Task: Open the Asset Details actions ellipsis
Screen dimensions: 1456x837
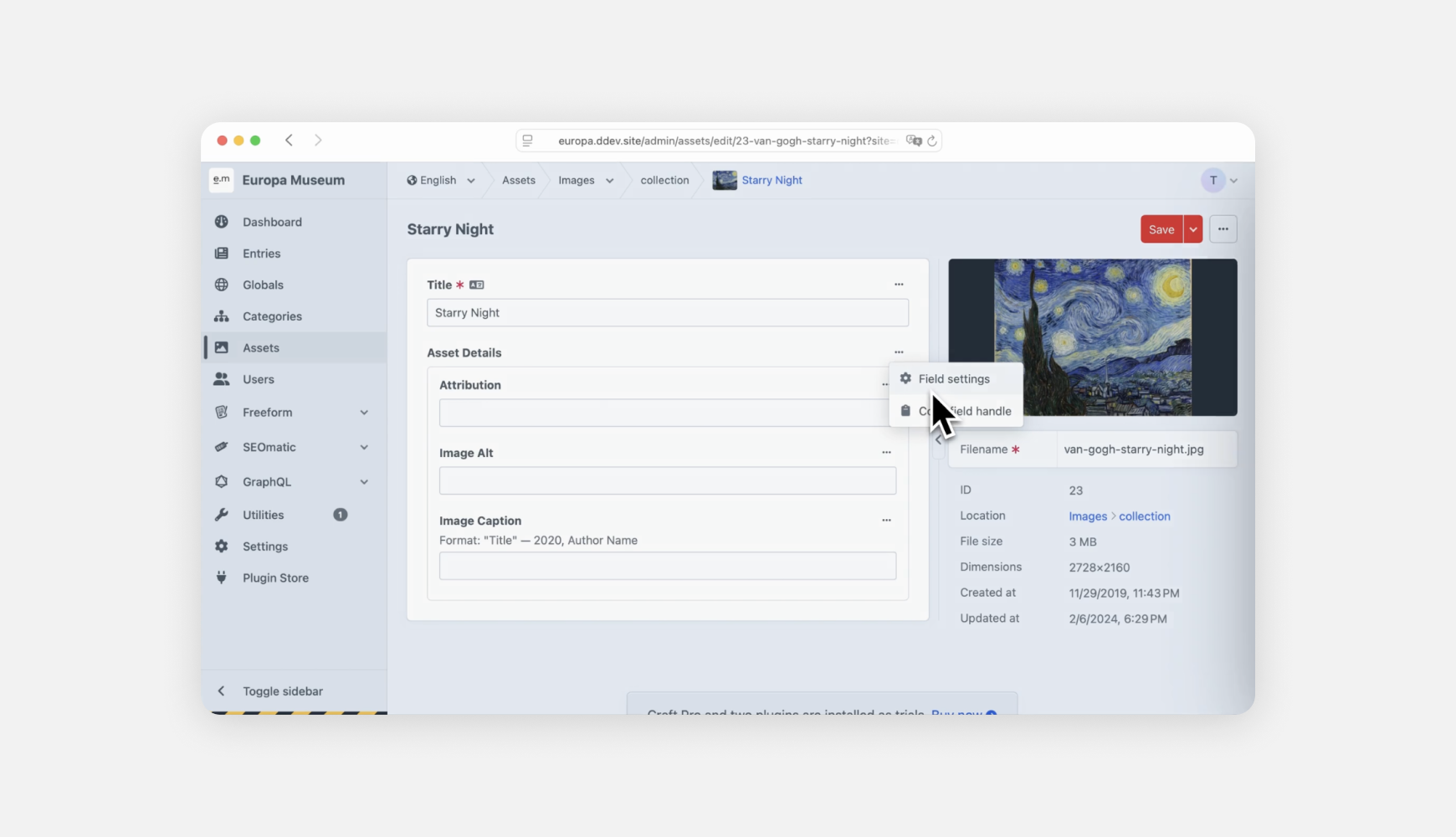Action: 899,352
